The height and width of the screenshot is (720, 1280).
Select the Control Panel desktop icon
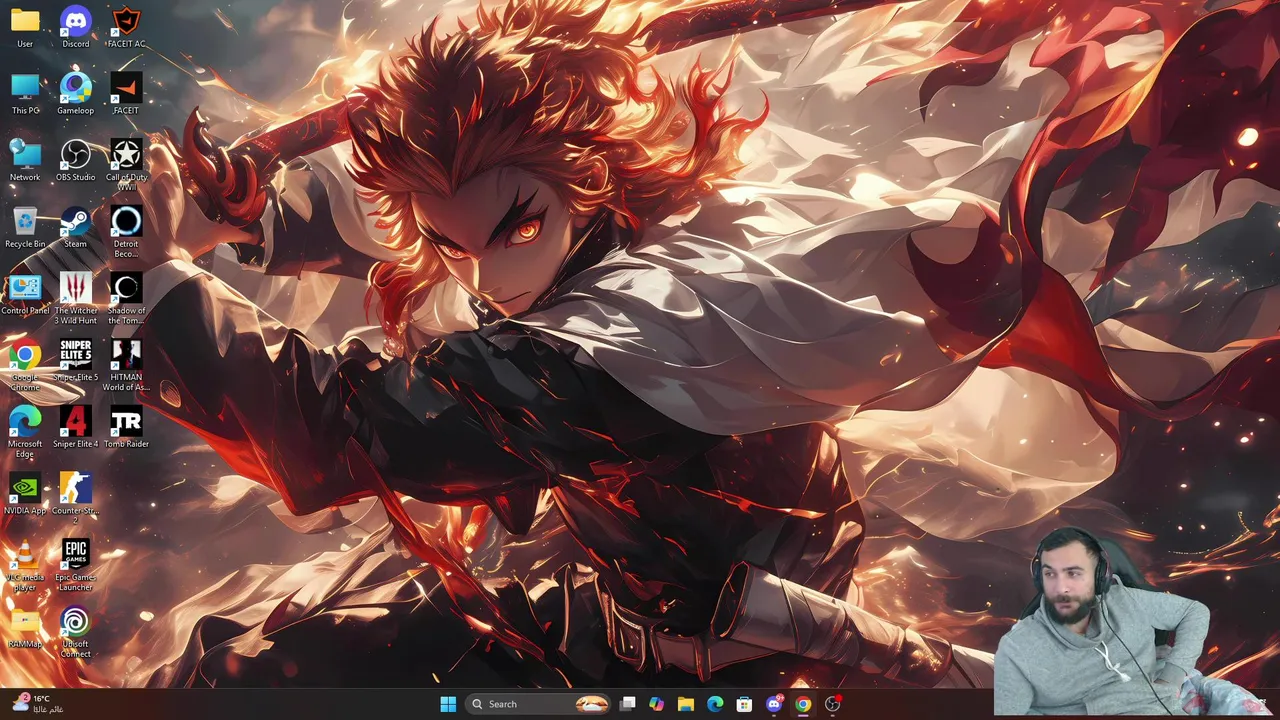click(25, 294)
